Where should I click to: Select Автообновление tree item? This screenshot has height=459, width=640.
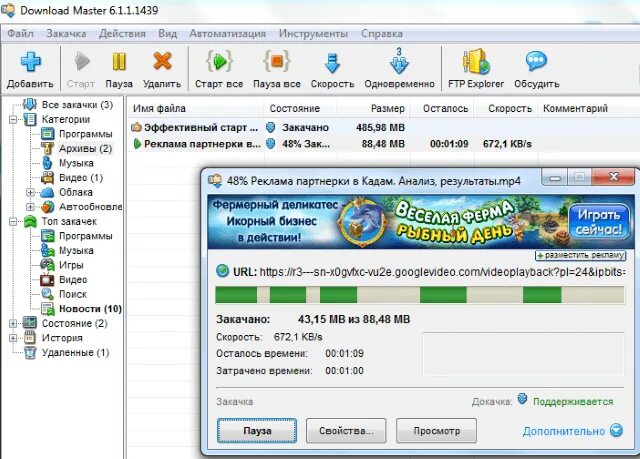pos(90,207)
